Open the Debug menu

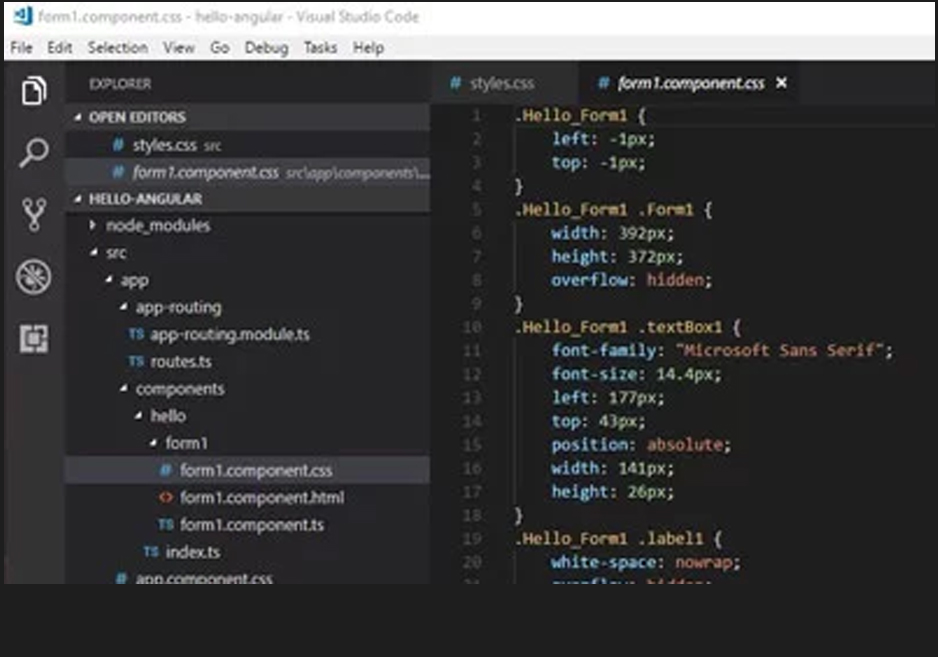[x=266, y=47]
